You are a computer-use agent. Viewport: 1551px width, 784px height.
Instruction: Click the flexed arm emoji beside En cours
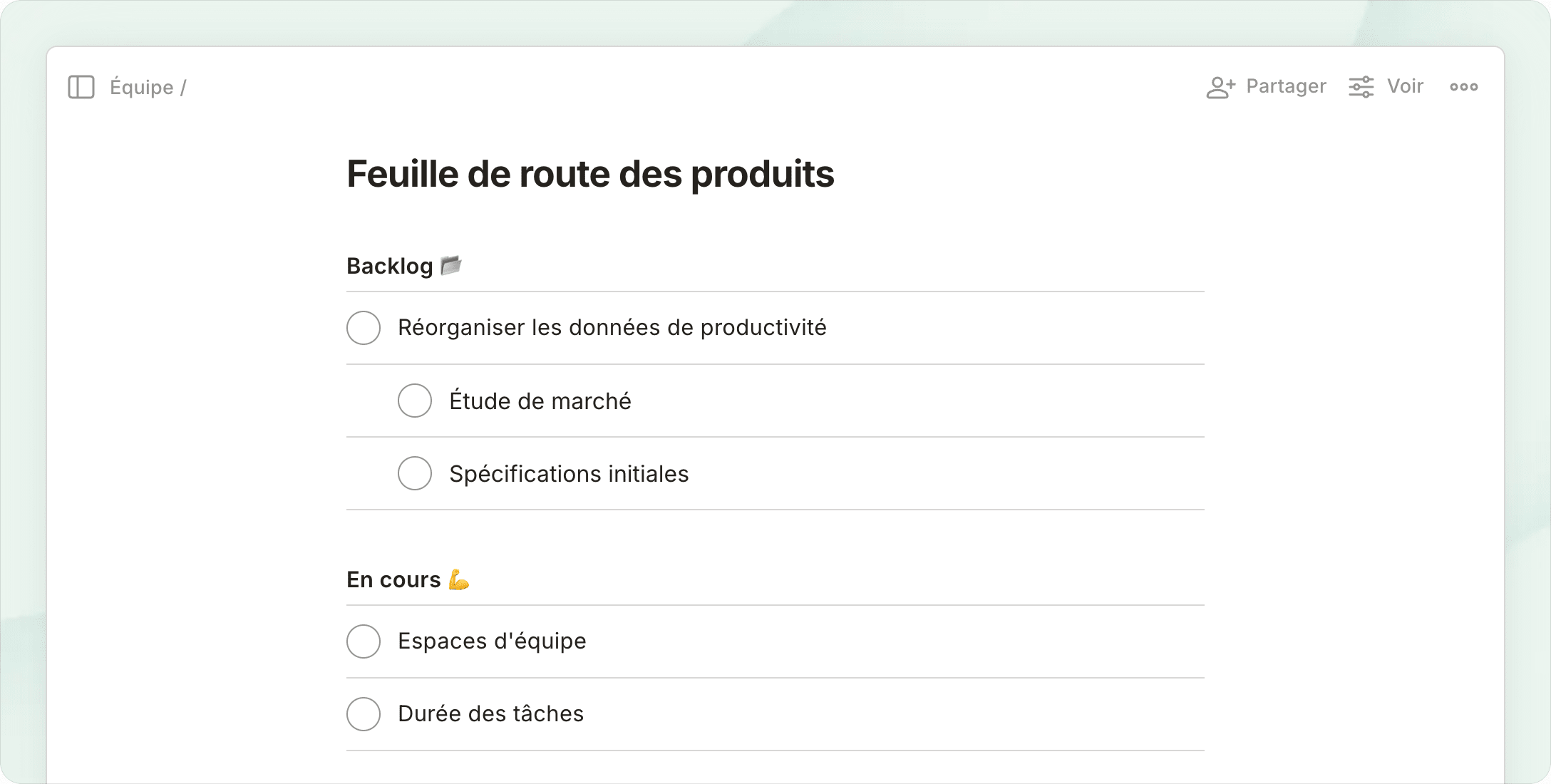[x=459, y=579]
